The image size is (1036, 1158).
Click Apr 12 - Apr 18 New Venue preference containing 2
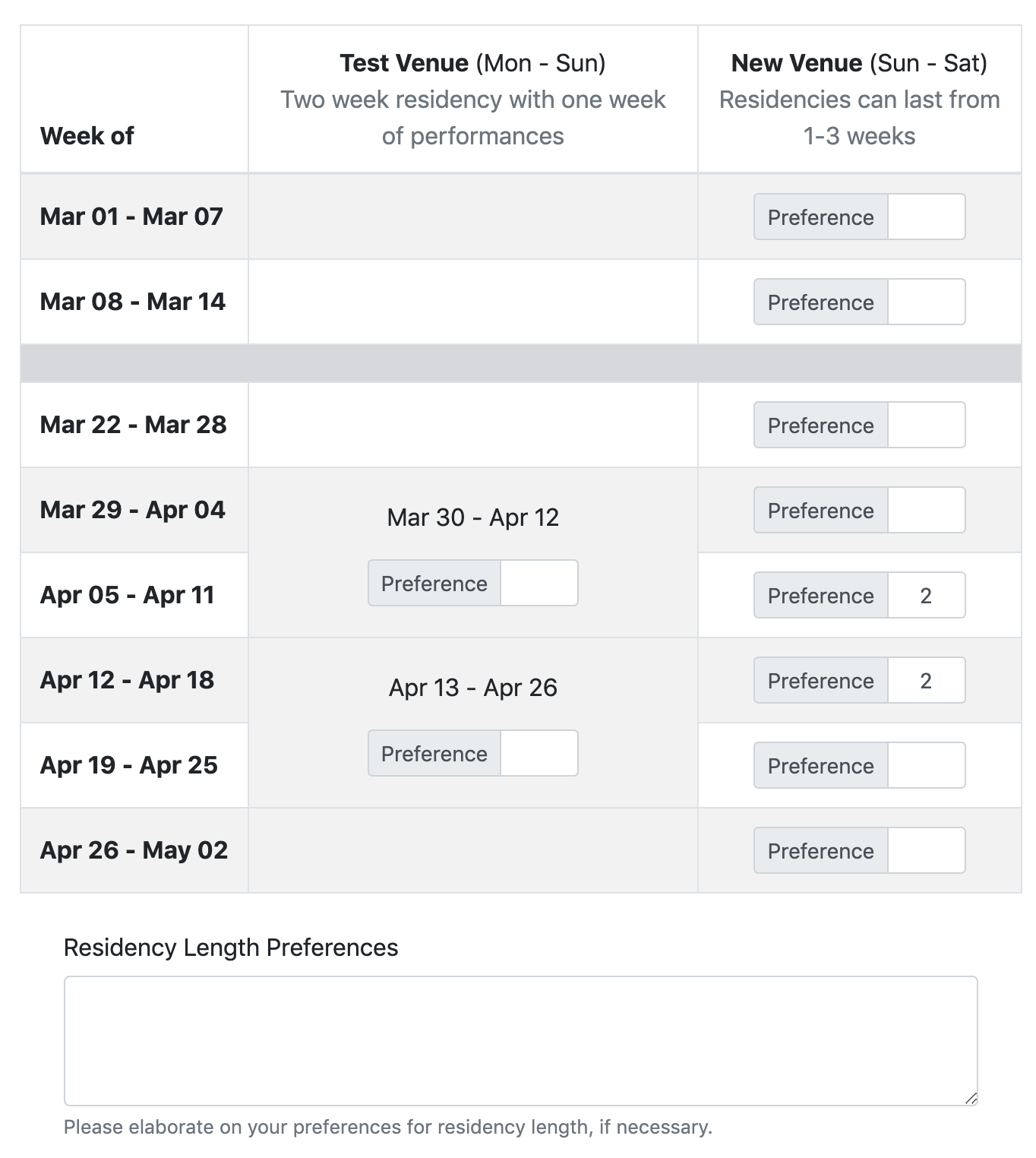pos(926,680)
